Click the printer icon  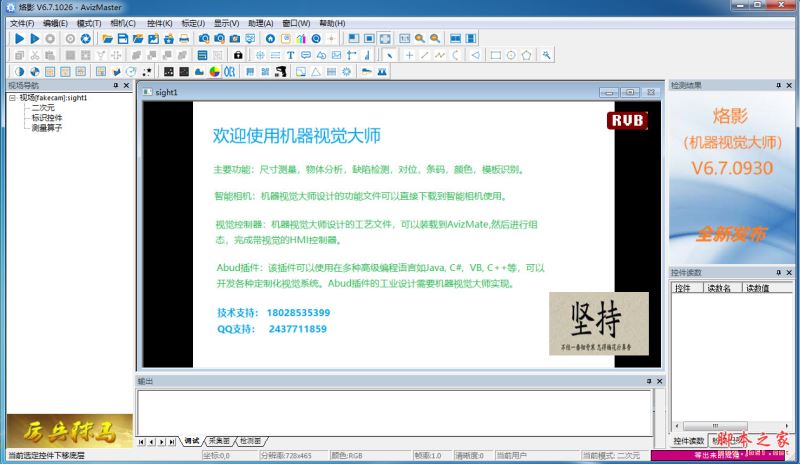pyautogui.click(x=184, y=38)
